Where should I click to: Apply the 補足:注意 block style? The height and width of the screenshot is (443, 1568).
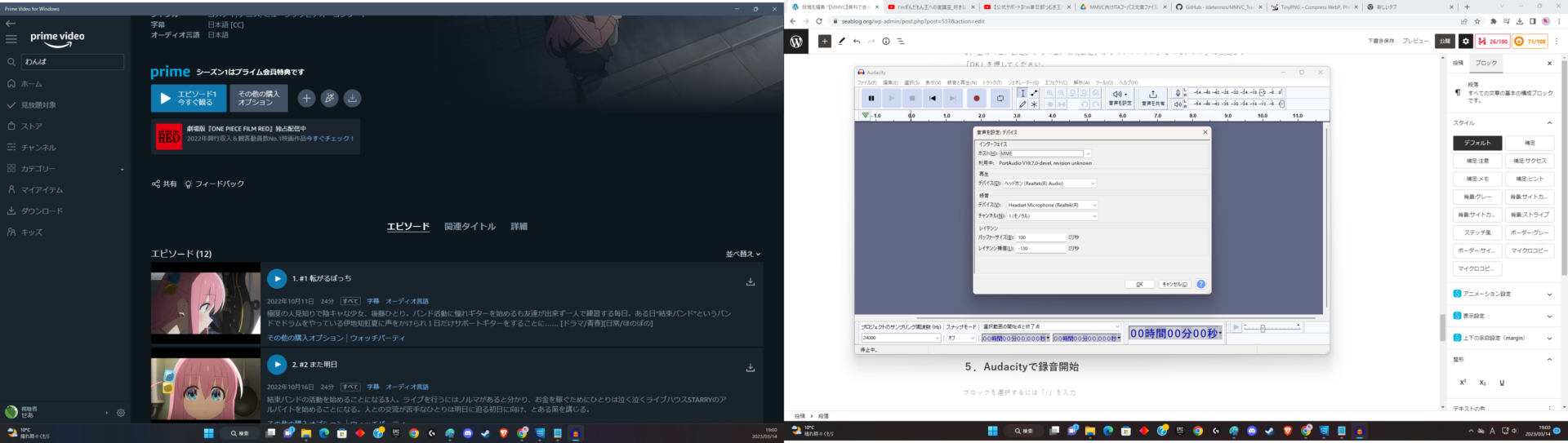(1477, 161)
